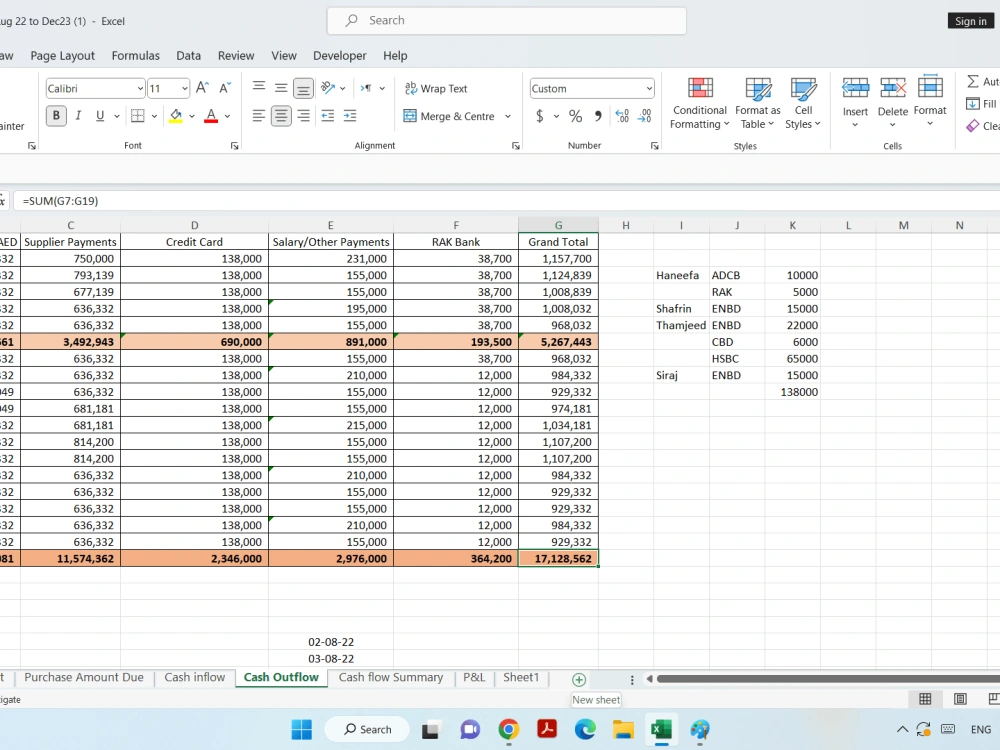
Task: Open File Explorer from the taskbar
Action: coord(623,729)
